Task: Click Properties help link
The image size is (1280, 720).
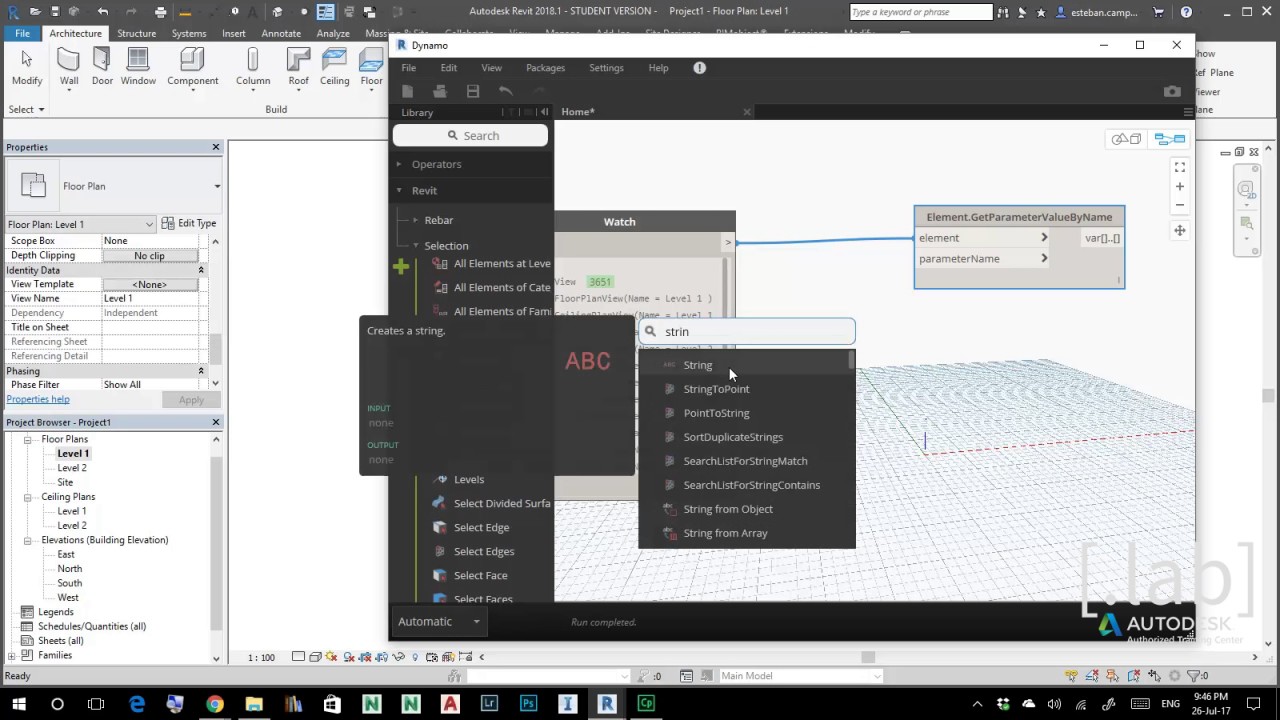Action: 38,399
